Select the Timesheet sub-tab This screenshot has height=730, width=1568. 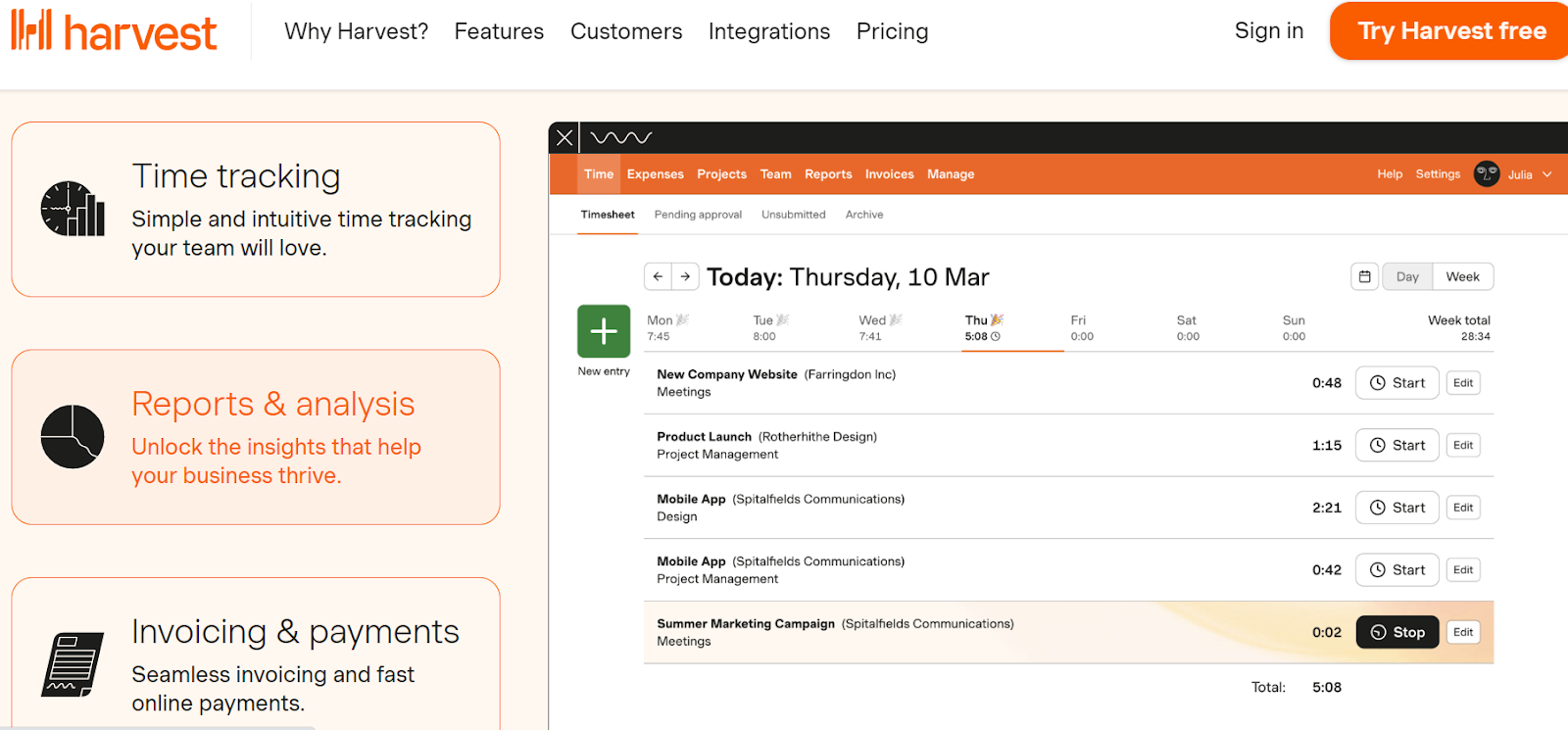(608, 215)
